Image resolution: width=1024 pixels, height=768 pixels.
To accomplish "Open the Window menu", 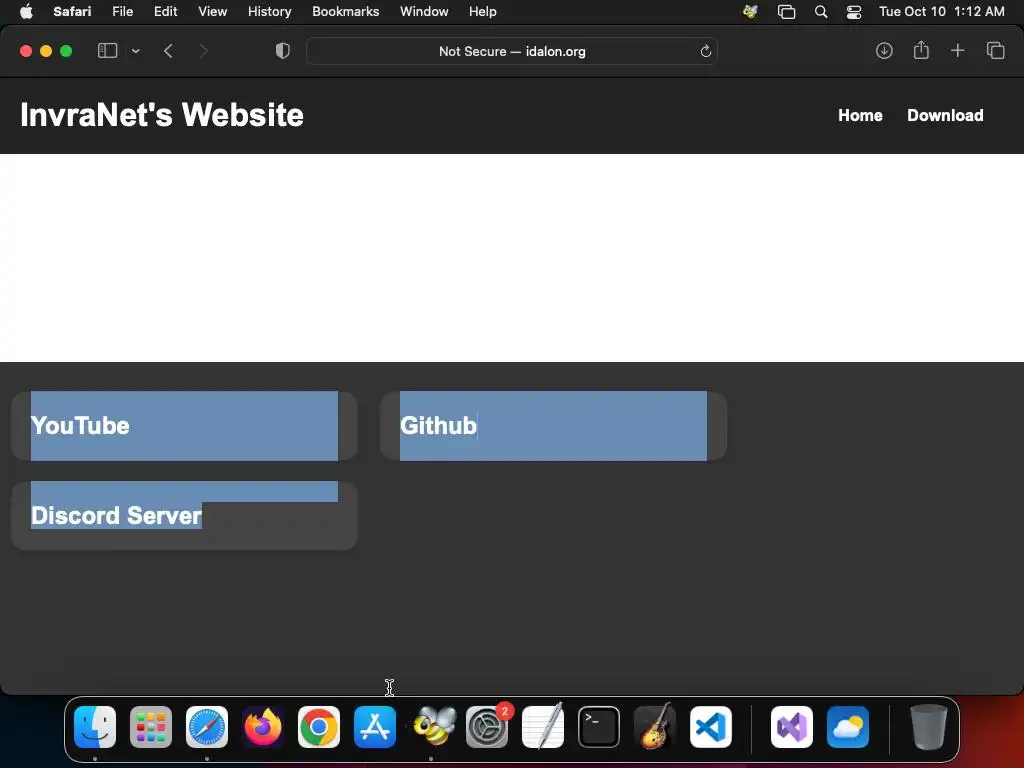I will (424, 12).
